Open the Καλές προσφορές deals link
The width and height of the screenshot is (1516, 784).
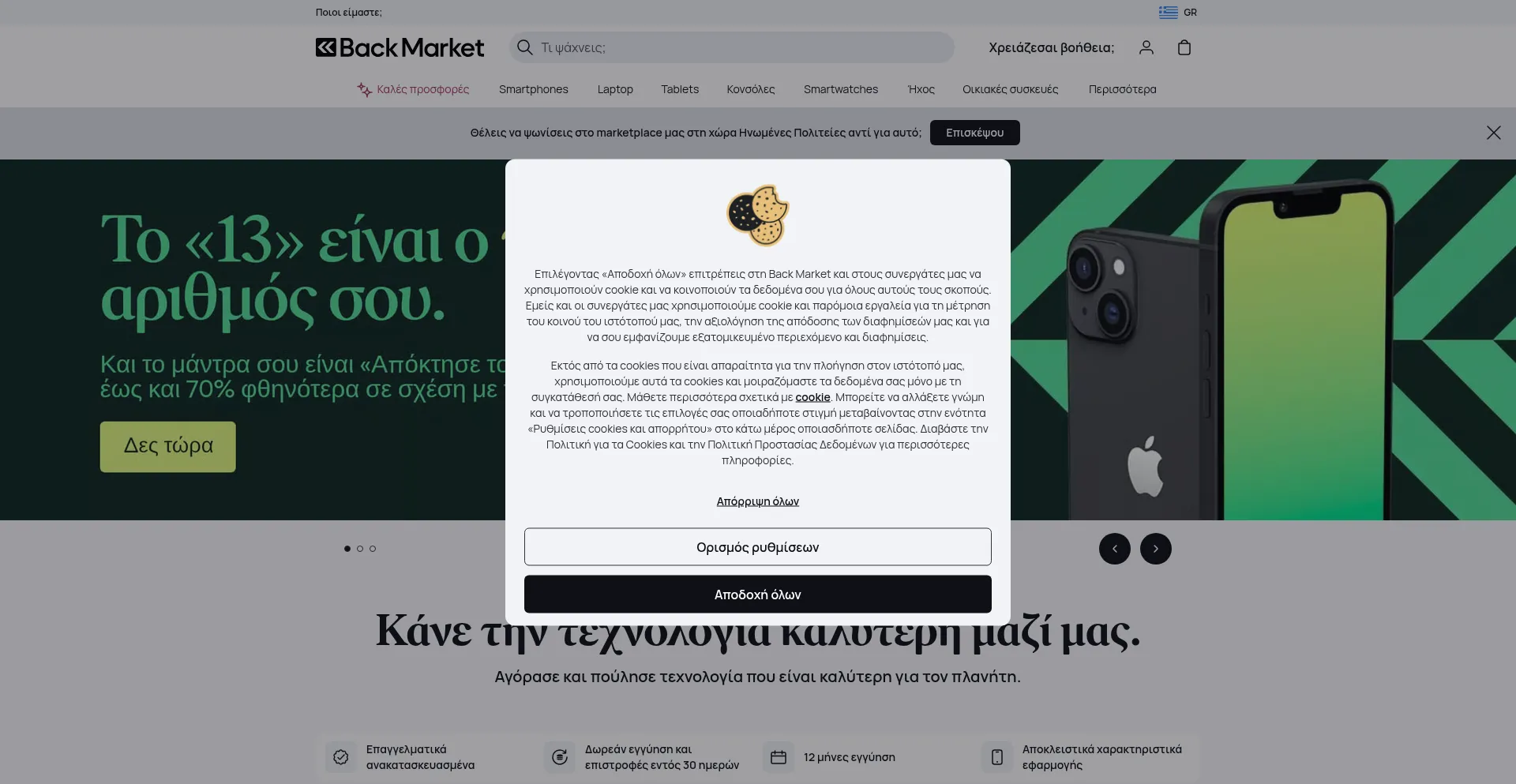413,89
